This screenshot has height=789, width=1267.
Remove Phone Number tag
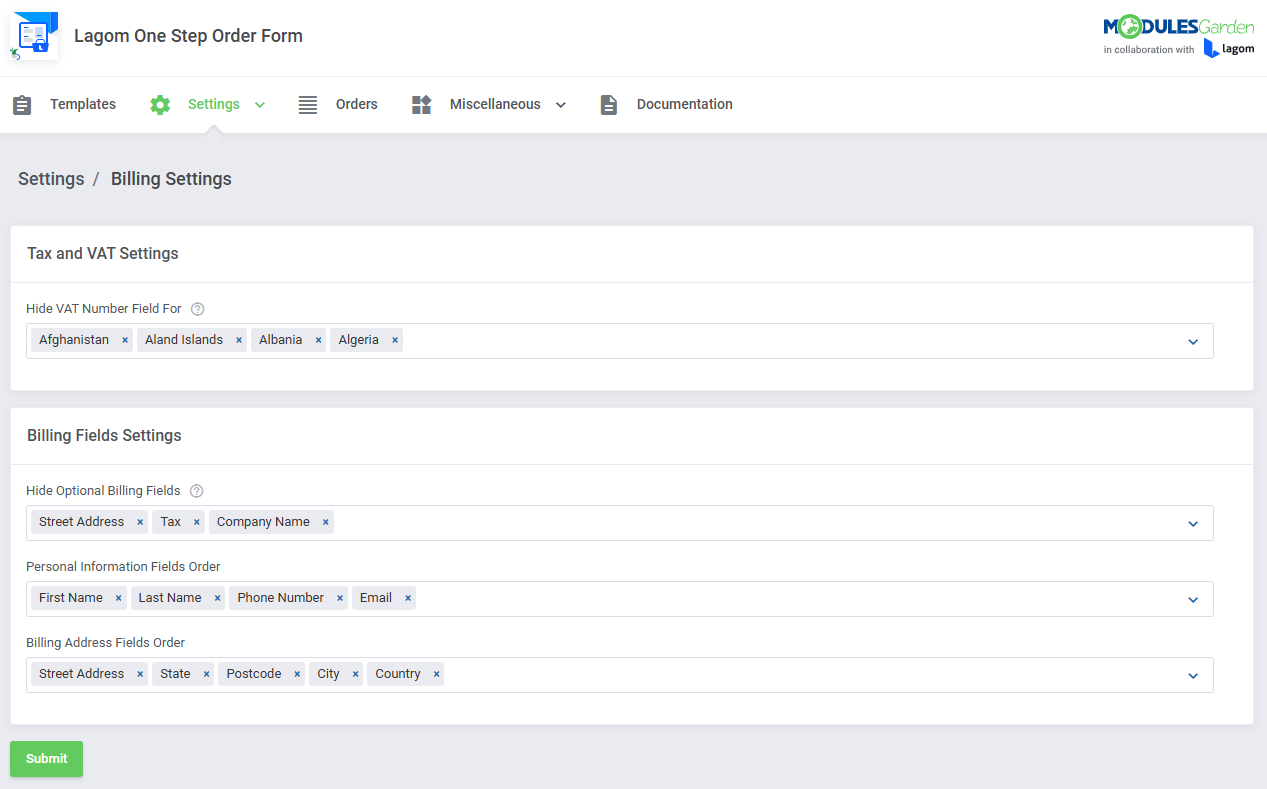340,598
